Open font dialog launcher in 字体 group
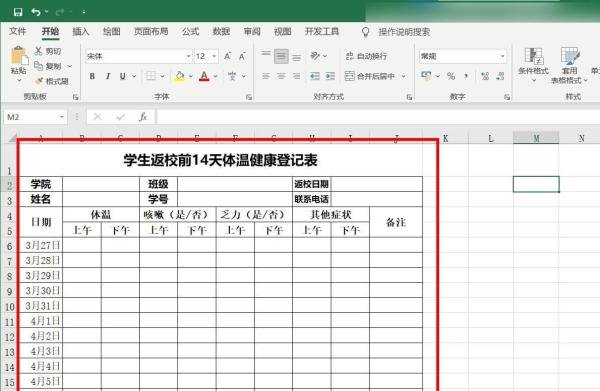Viewport: 600px width, 391px height. [249, 97]
